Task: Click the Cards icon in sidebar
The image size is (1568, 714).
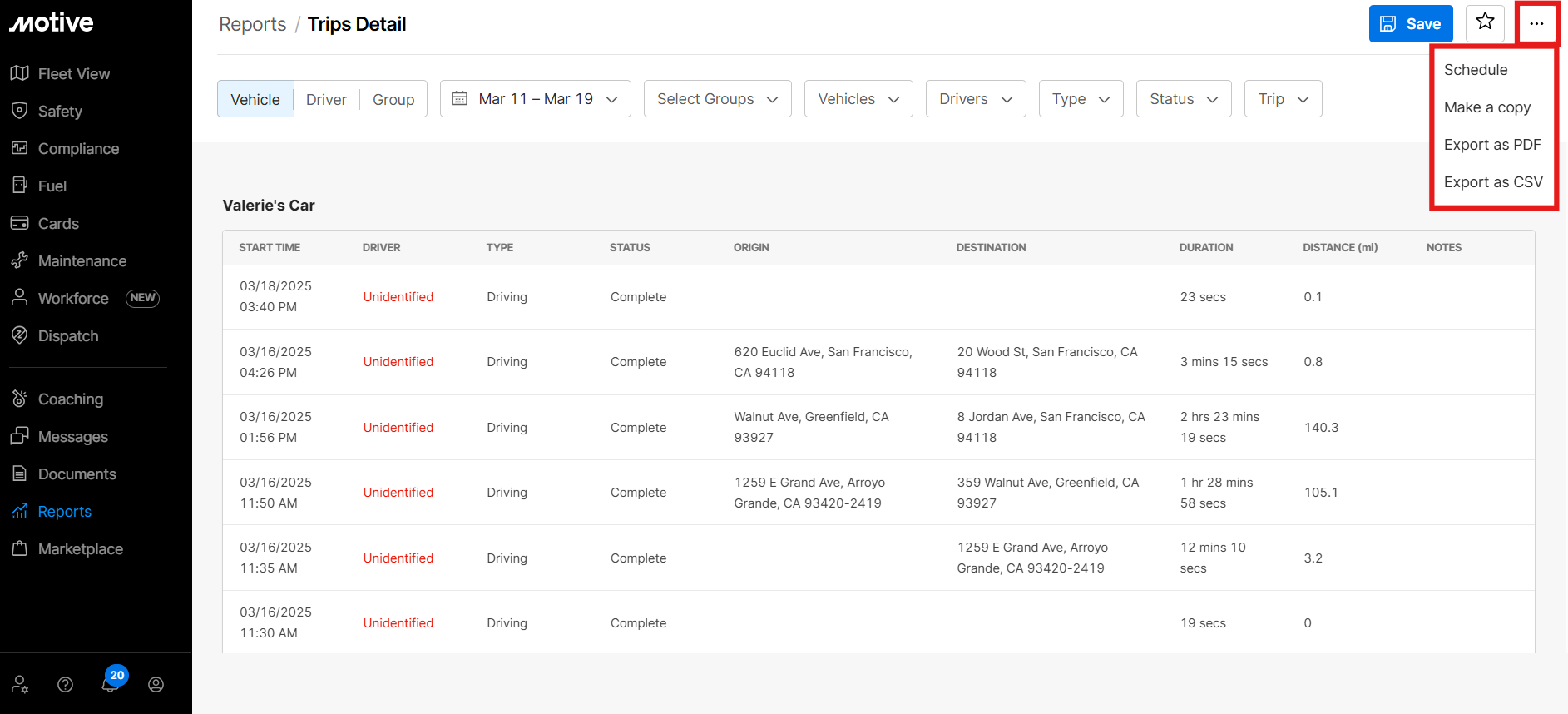Action: 20,223
